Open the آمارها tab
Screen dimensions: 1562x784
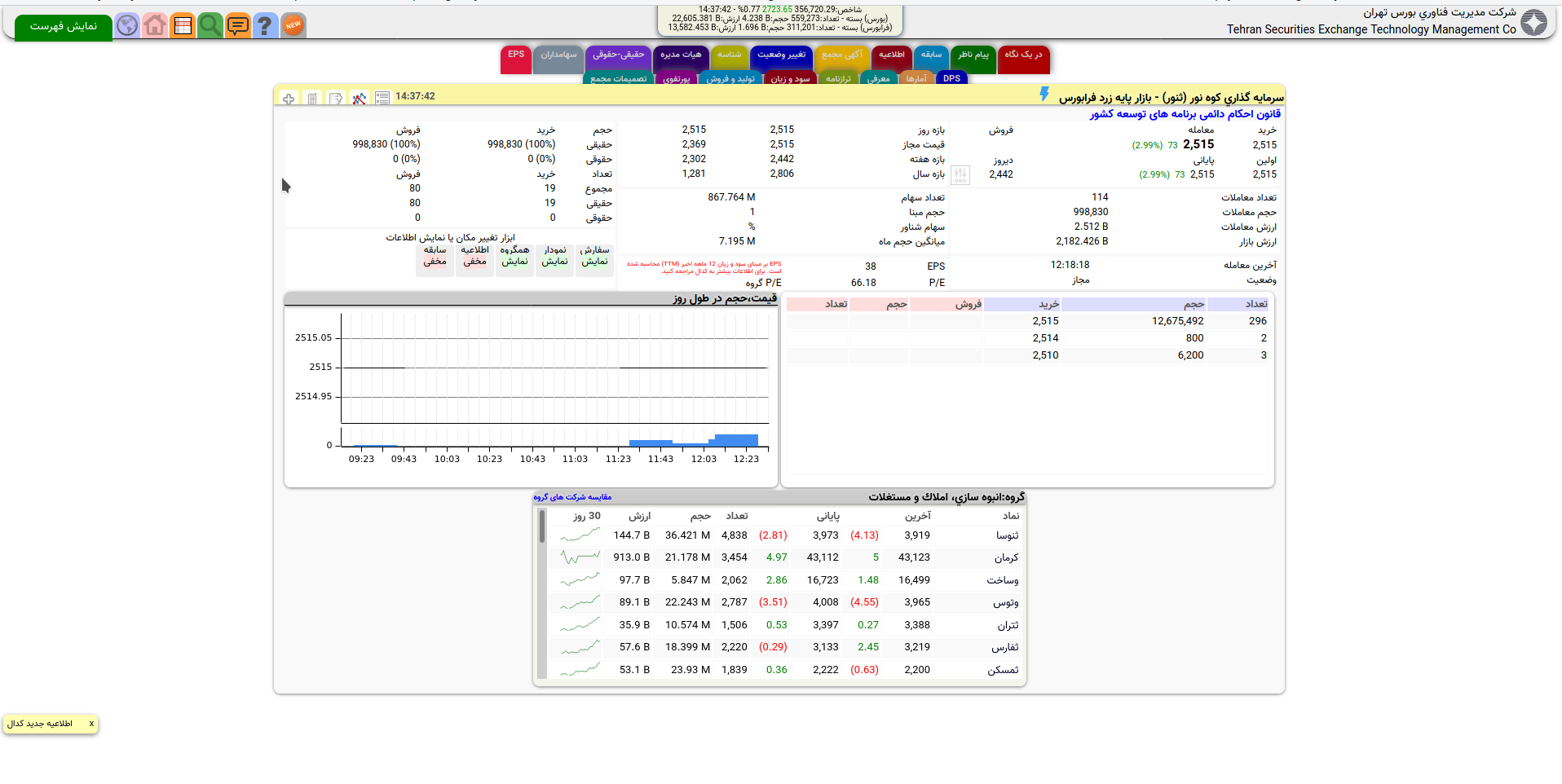tap(916, 78)
